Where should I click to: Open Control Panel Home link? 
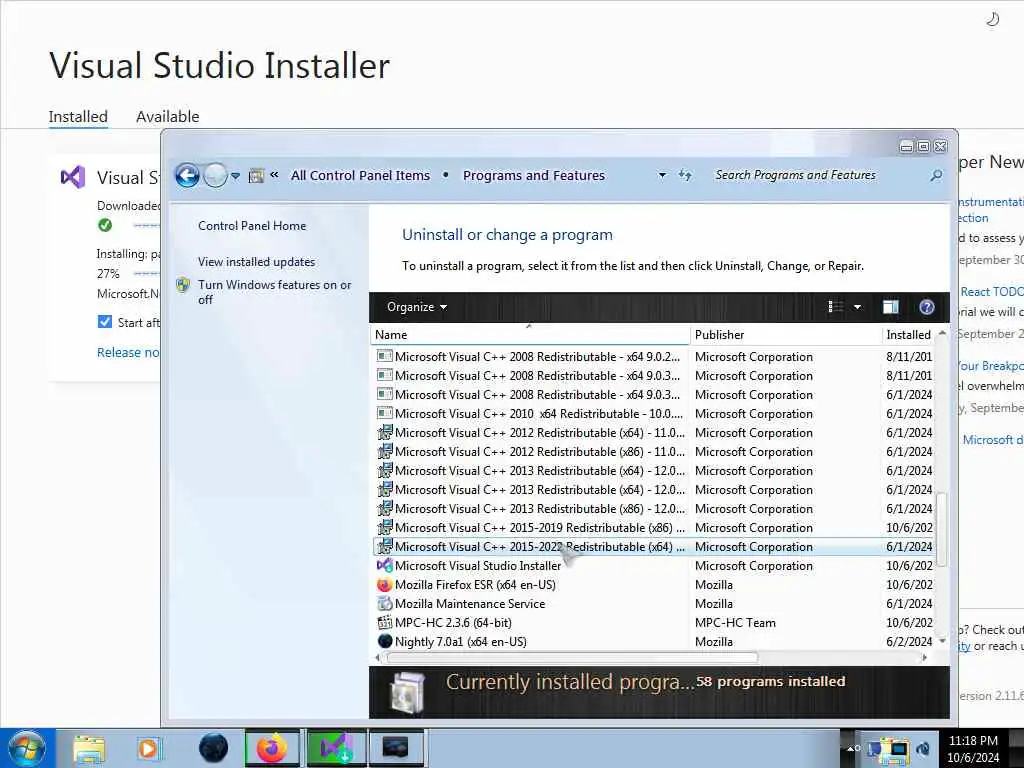pyautogui.click(x=252, y=225)
